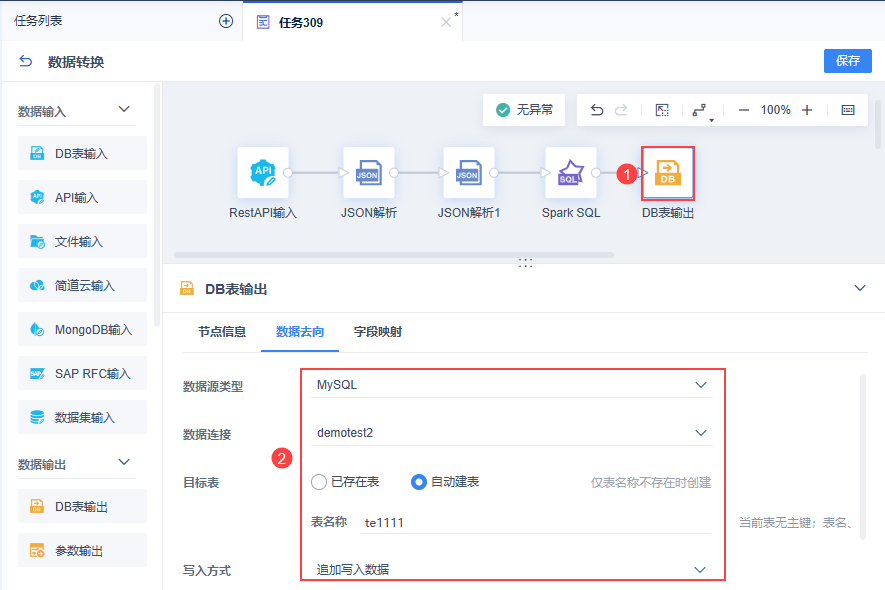Image resolution: width=885 pixels, height=590 pixels.
Task: Click the zoom-in plus icon
Action: tap(807, 110)
